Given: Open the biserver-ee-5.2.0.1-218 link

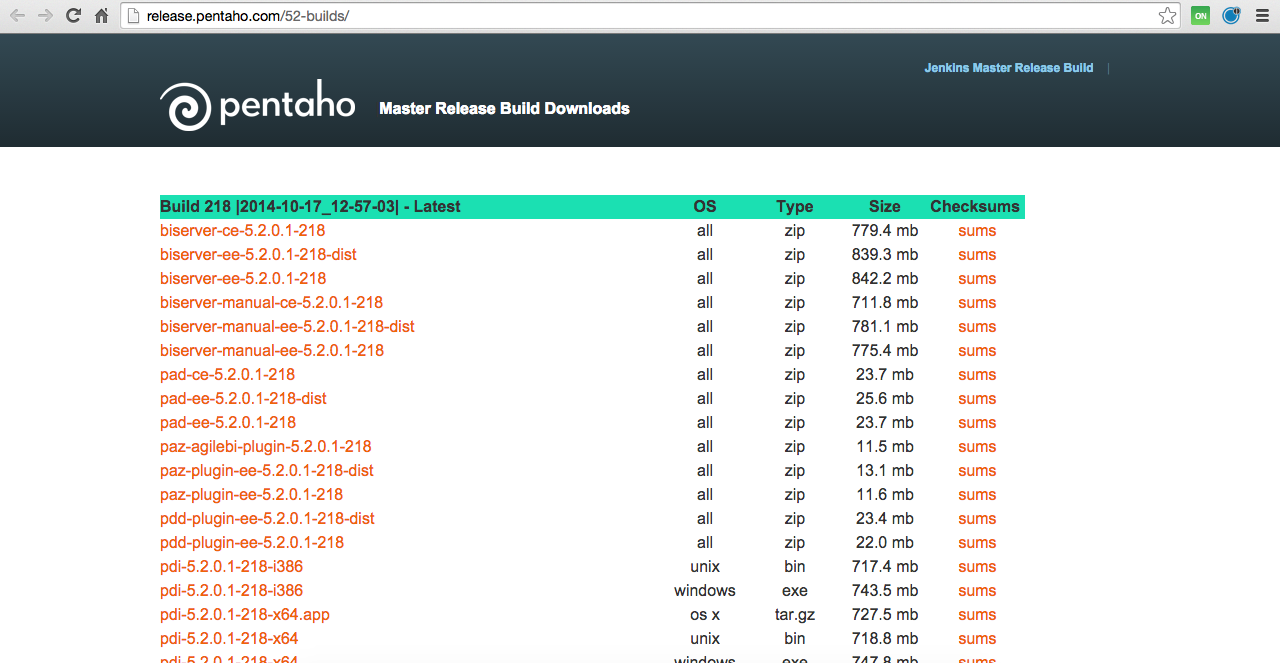Looking at the screenshot, I should (243, 279).
